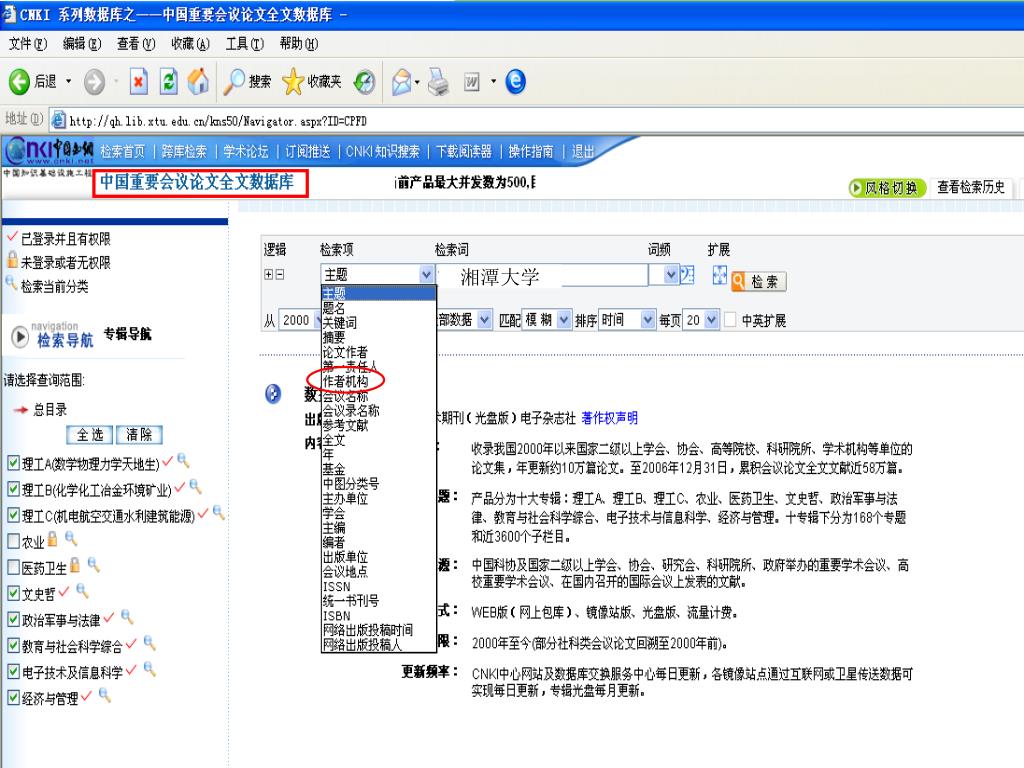Collapse the 检索项 主题 dropdown
The height and width of the screenshot is (768, 1024).
click(x=426, y=274)
